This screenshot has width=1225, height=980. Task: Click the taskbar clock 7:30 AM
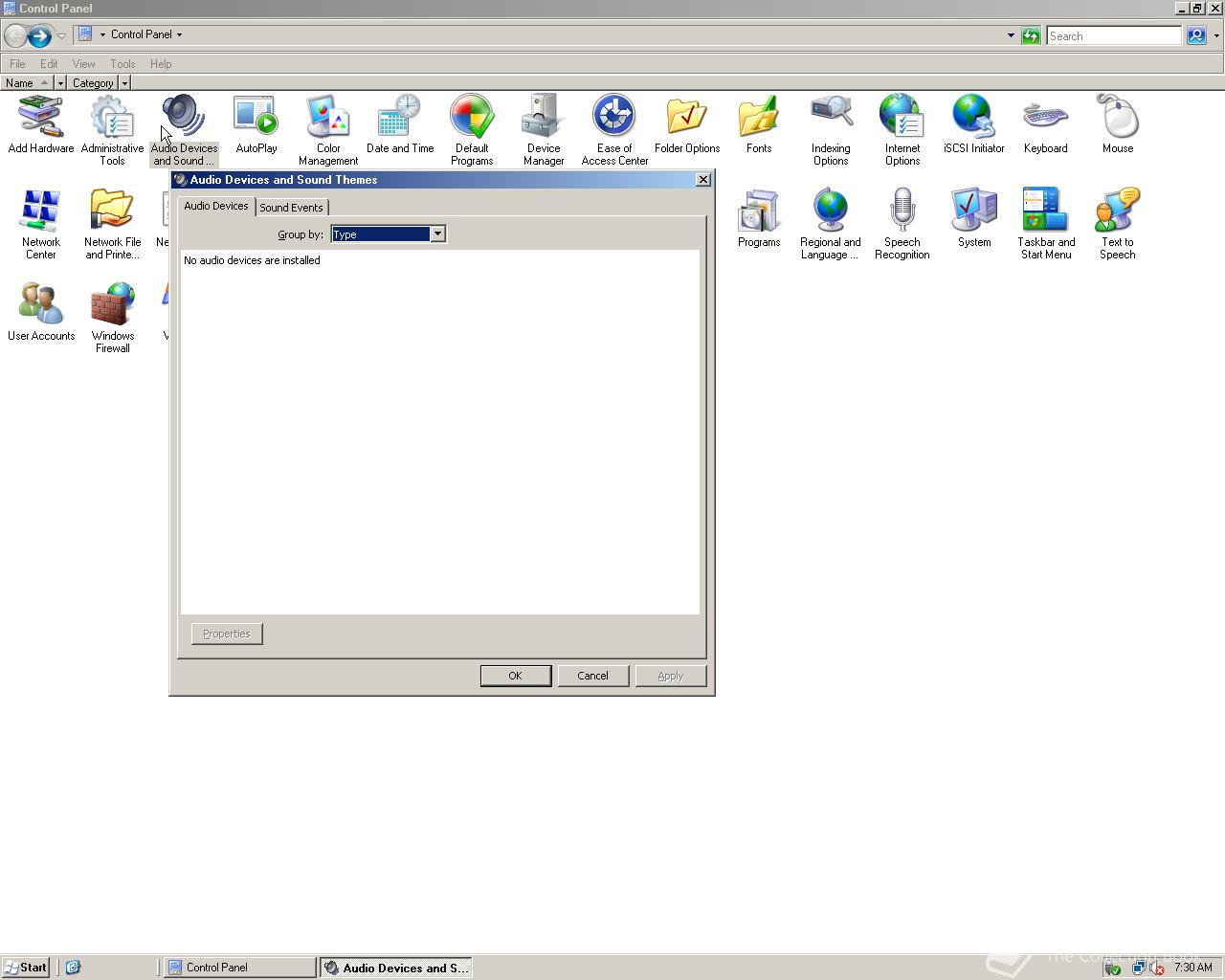pos(1193,968)
